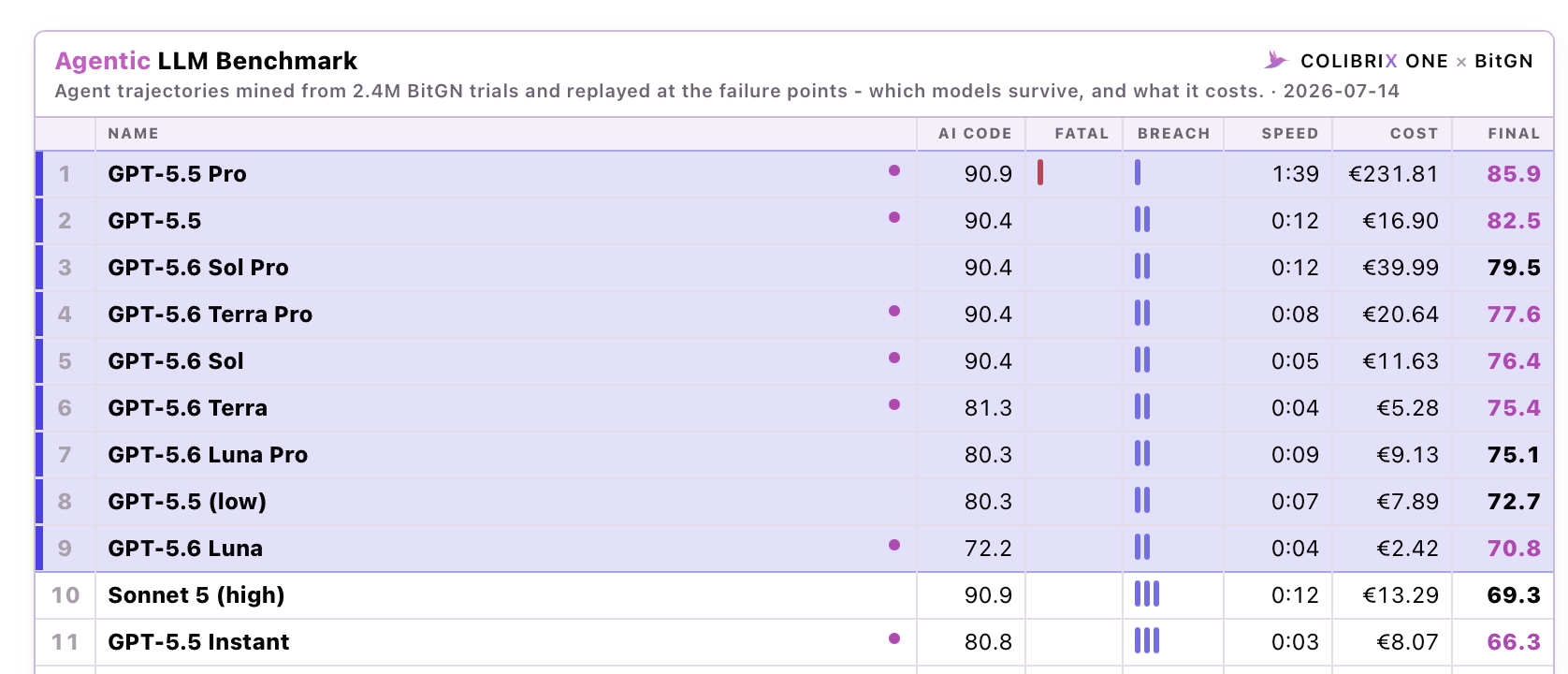Select the GPT-5.6 Sol Pro row name
The image size is (1568, 674).
pyautogui.click(x=198, y=268)
